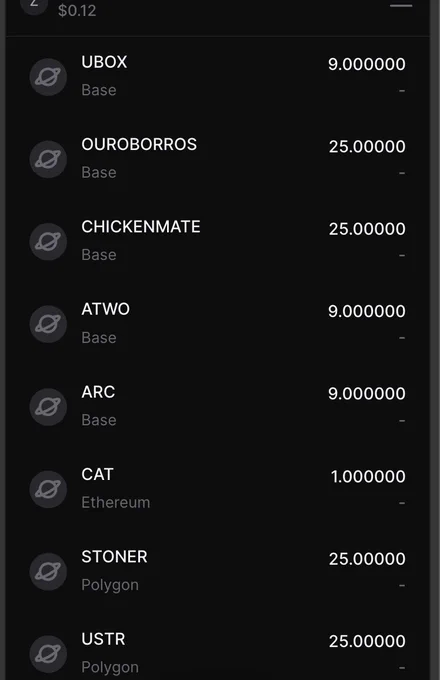Click the OUROBORROS token planet icon
The image size is (440, 680).
coord(48,159)
